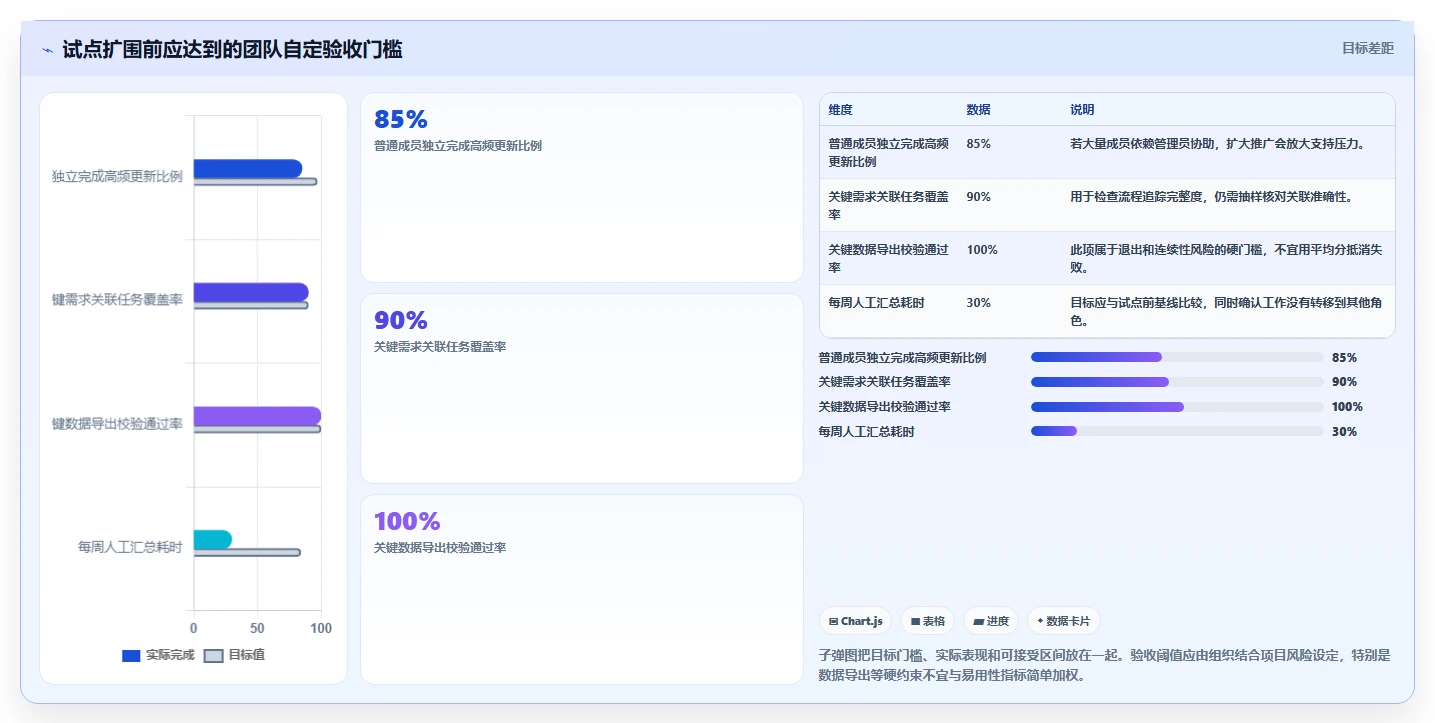Click the large 85% figure in the first card
Image resolution: width=1435 pixels, height=723 pixels.
click(x=400, y=119)
